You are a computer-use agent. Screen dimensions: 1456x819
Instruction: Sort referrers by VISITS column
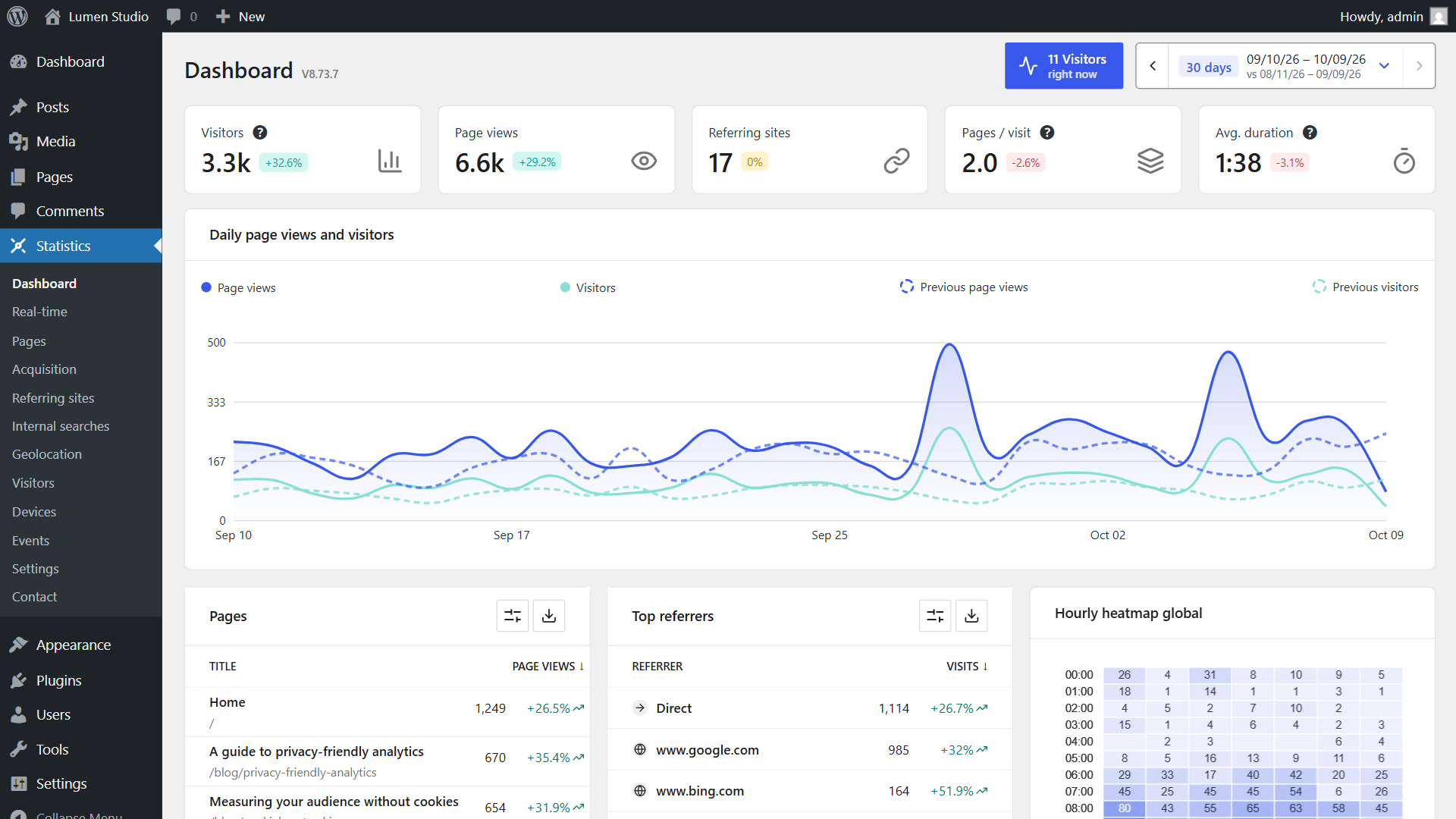967,666
